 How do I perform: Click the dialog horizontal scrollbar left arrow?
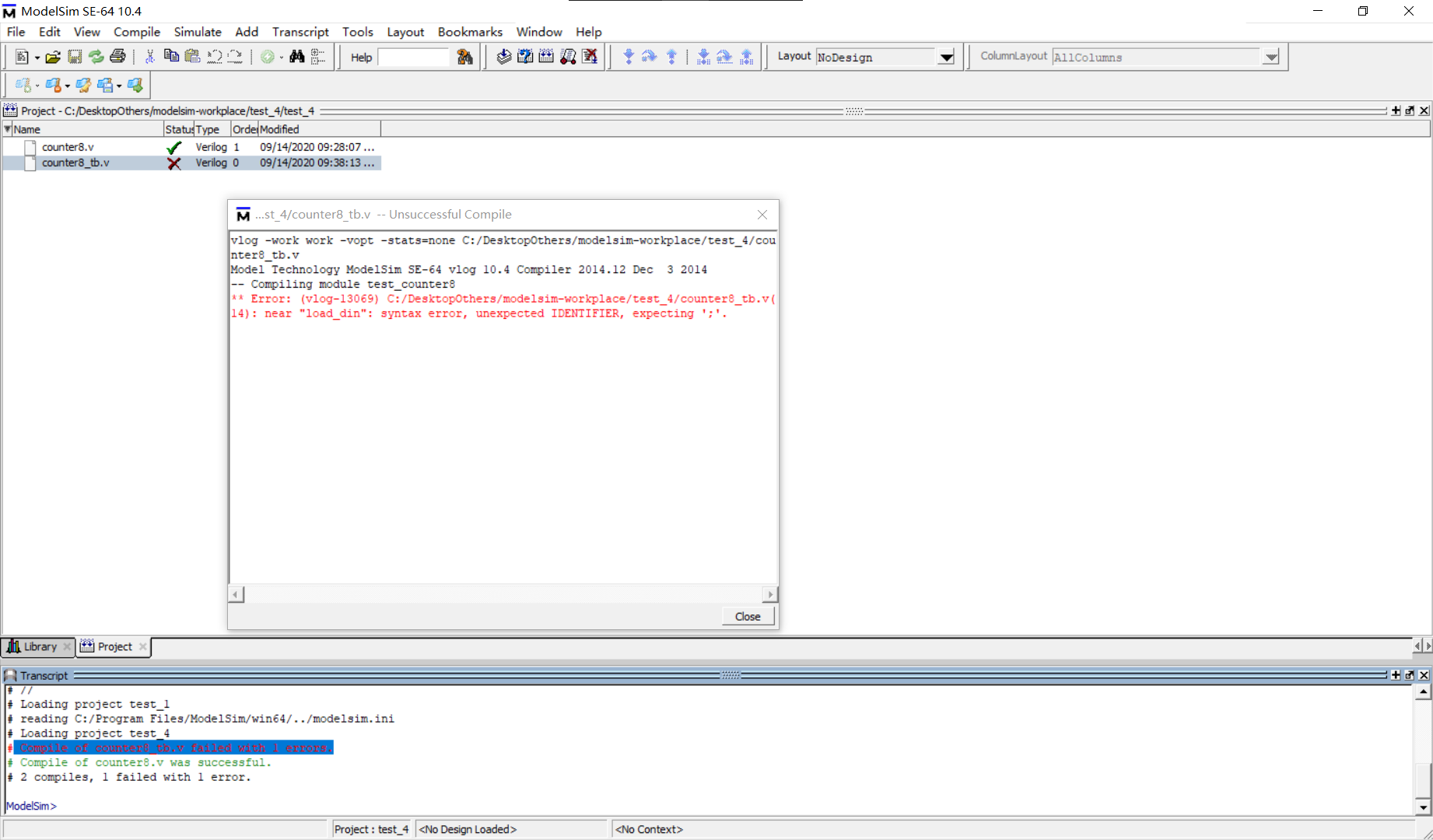pyautogui.click(x=236, y=594)
